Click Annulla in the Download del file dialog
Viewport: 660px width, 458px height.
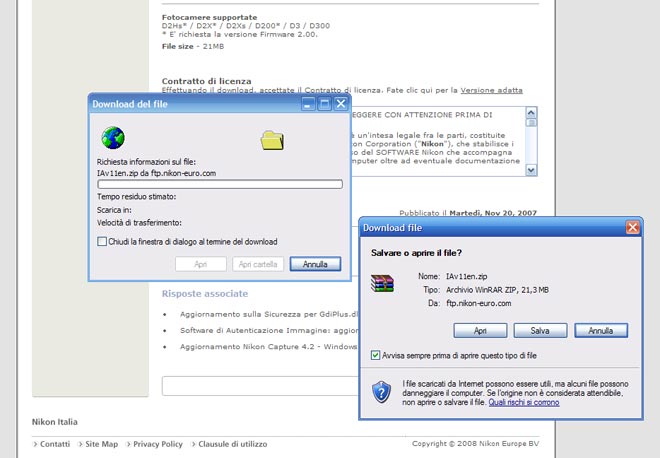tap(315, 264)
